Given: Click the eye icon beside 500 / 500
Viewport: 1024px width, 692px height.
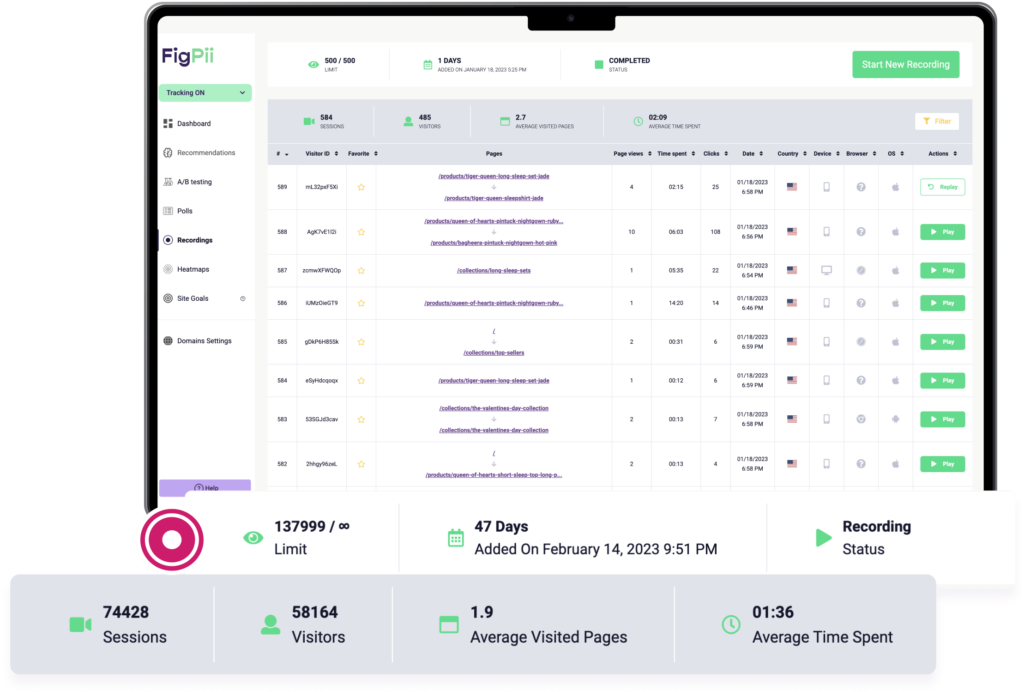Looking at the screenshot, I should pos(313,65).
